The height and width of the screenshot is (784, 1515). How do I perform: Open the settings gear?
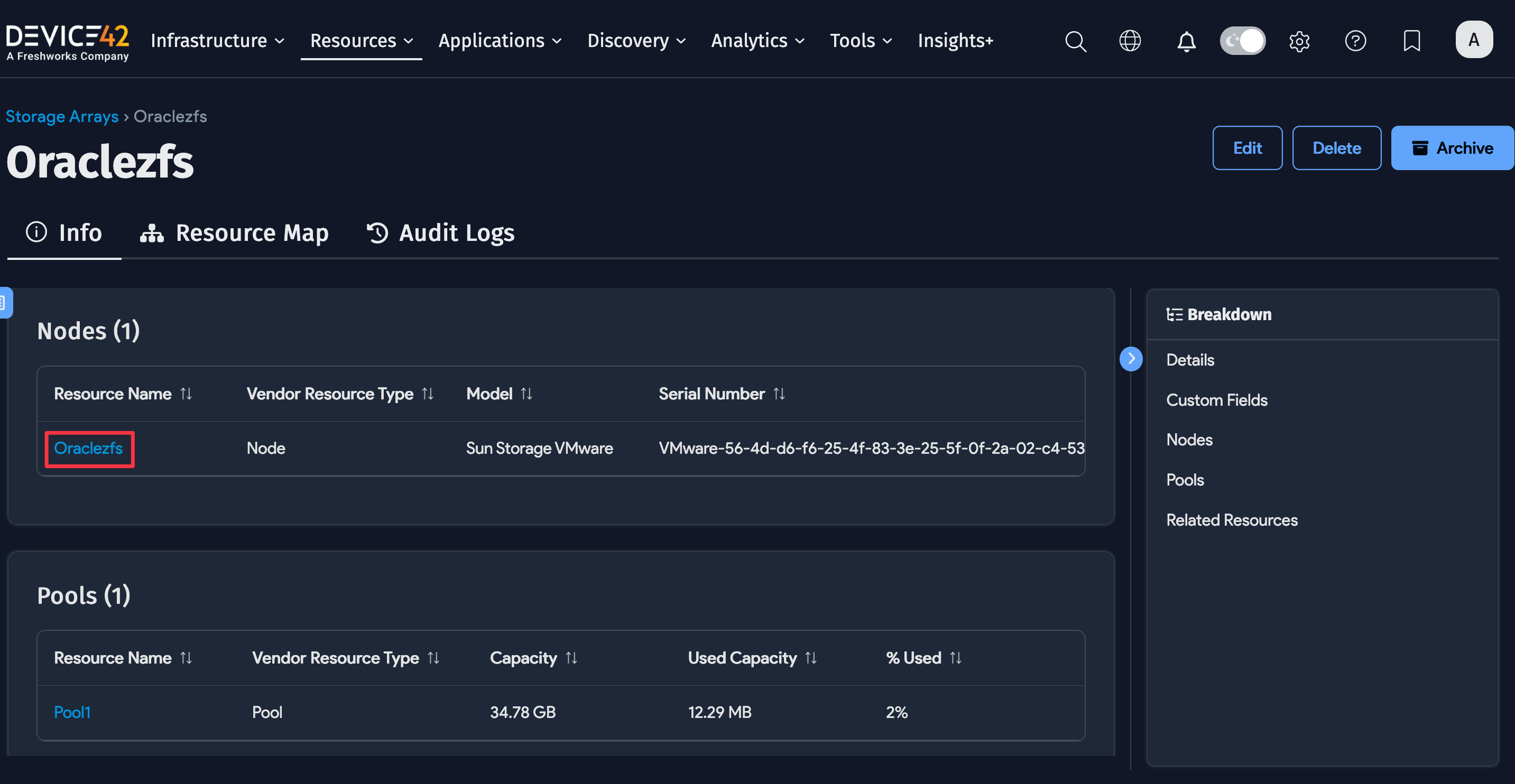click(x=1300, y=41)
